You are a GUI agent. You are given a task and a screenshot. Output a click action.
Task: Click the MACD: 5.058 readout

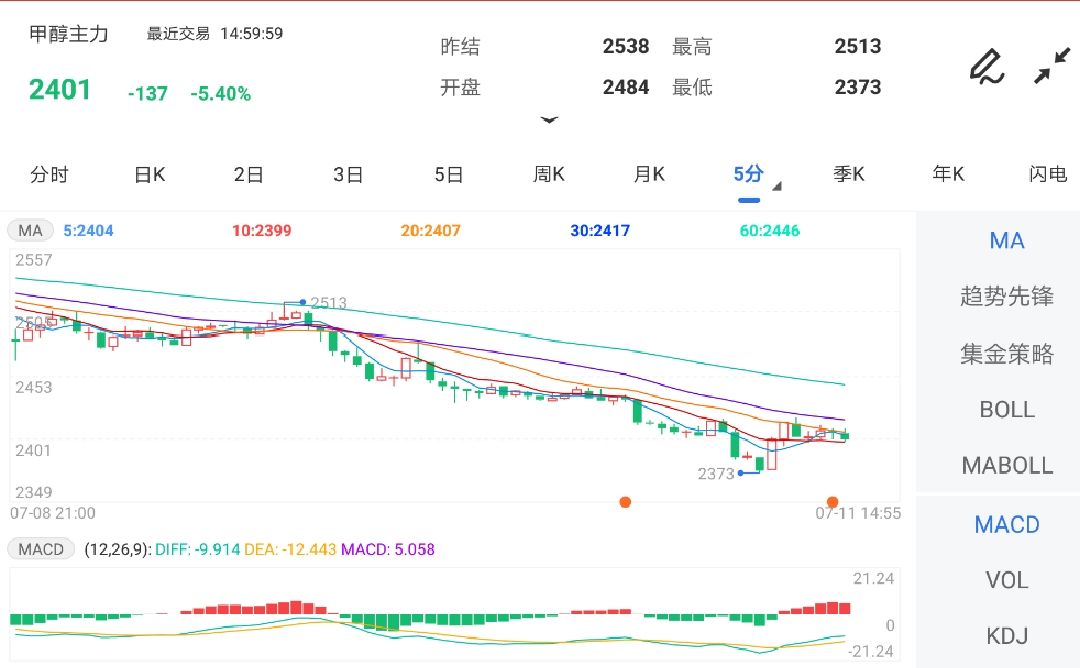point(388,550)
